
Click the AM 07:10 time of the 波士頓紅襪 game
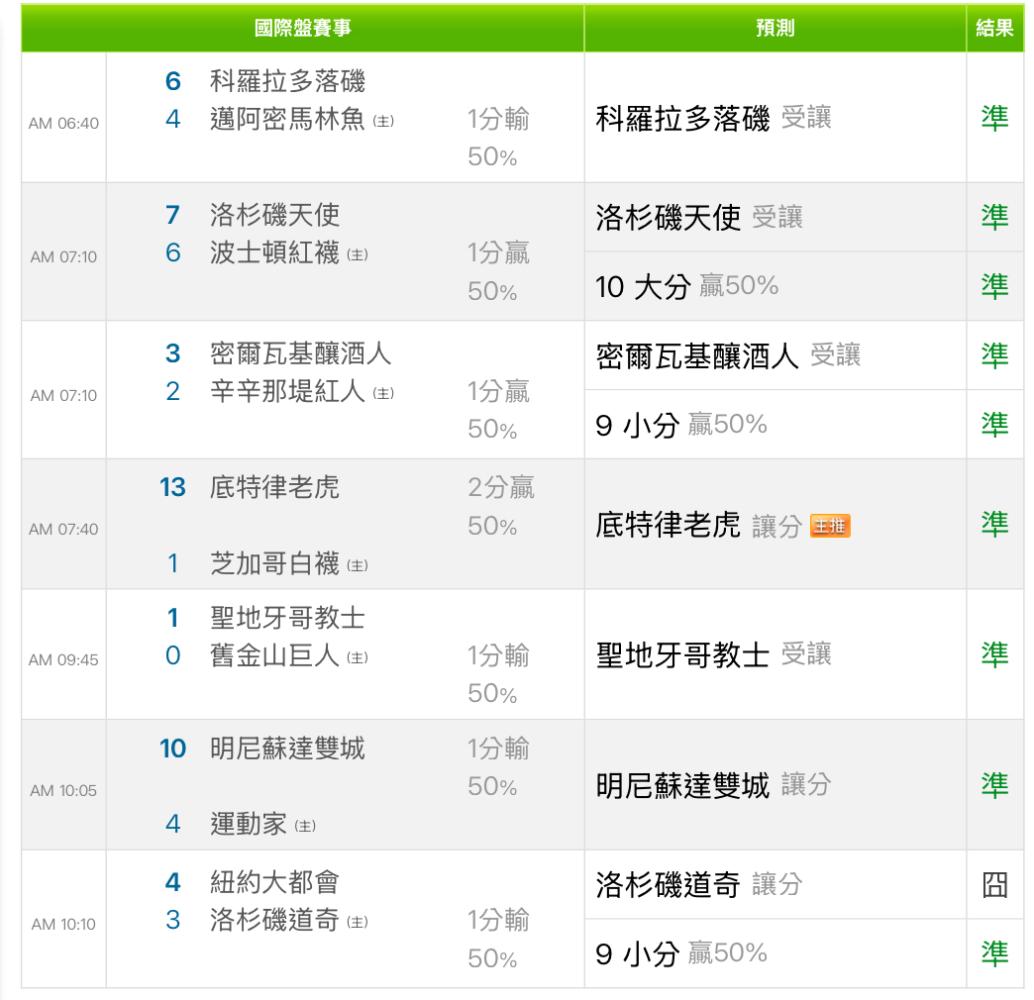pos(63,257)
